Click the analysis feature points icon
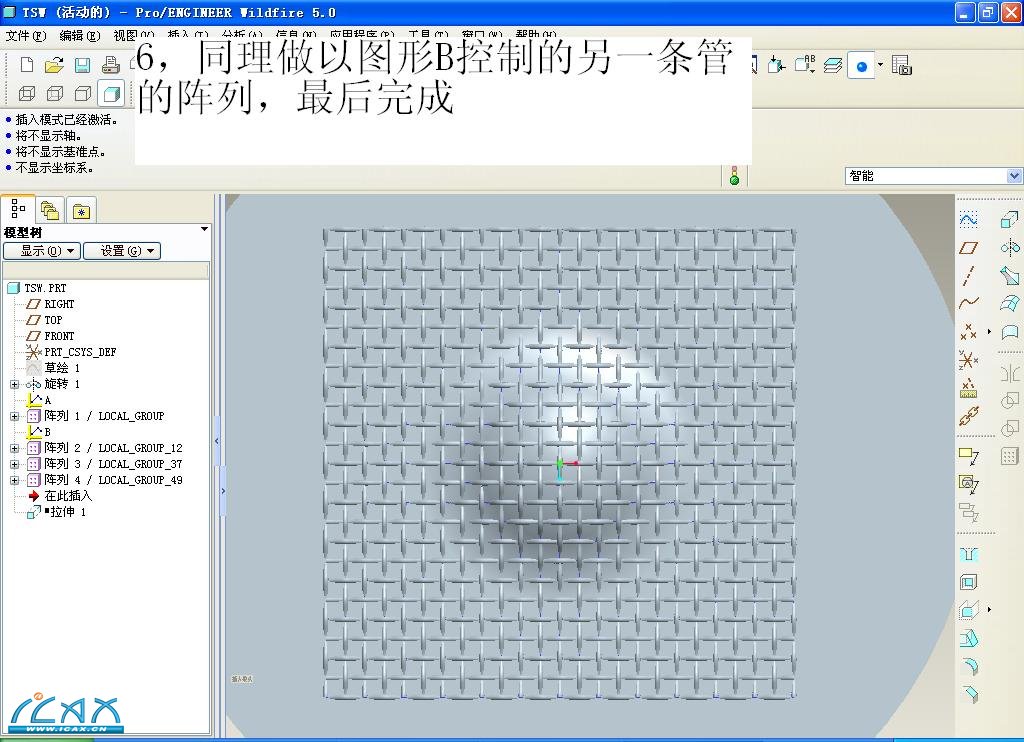Viewport: 1024px width, 742px height. point(968,387)
